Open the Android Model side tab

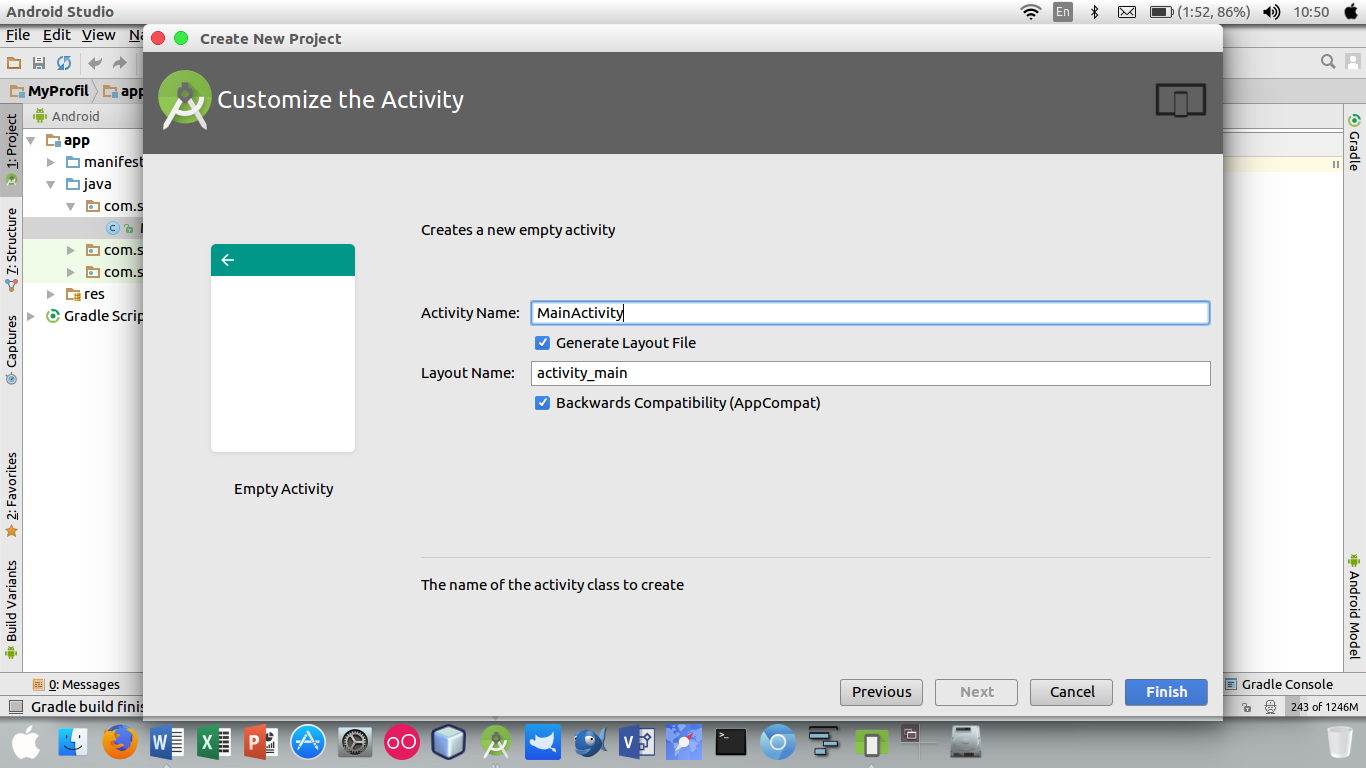coord(1354,605)
